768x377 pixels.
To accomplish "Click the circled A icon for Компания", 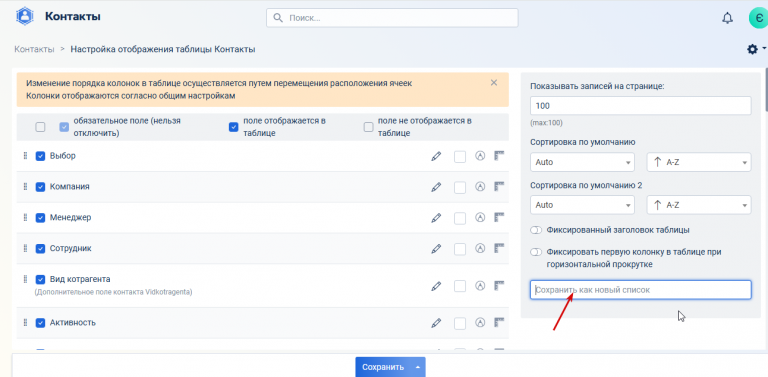I will [480, 187].
